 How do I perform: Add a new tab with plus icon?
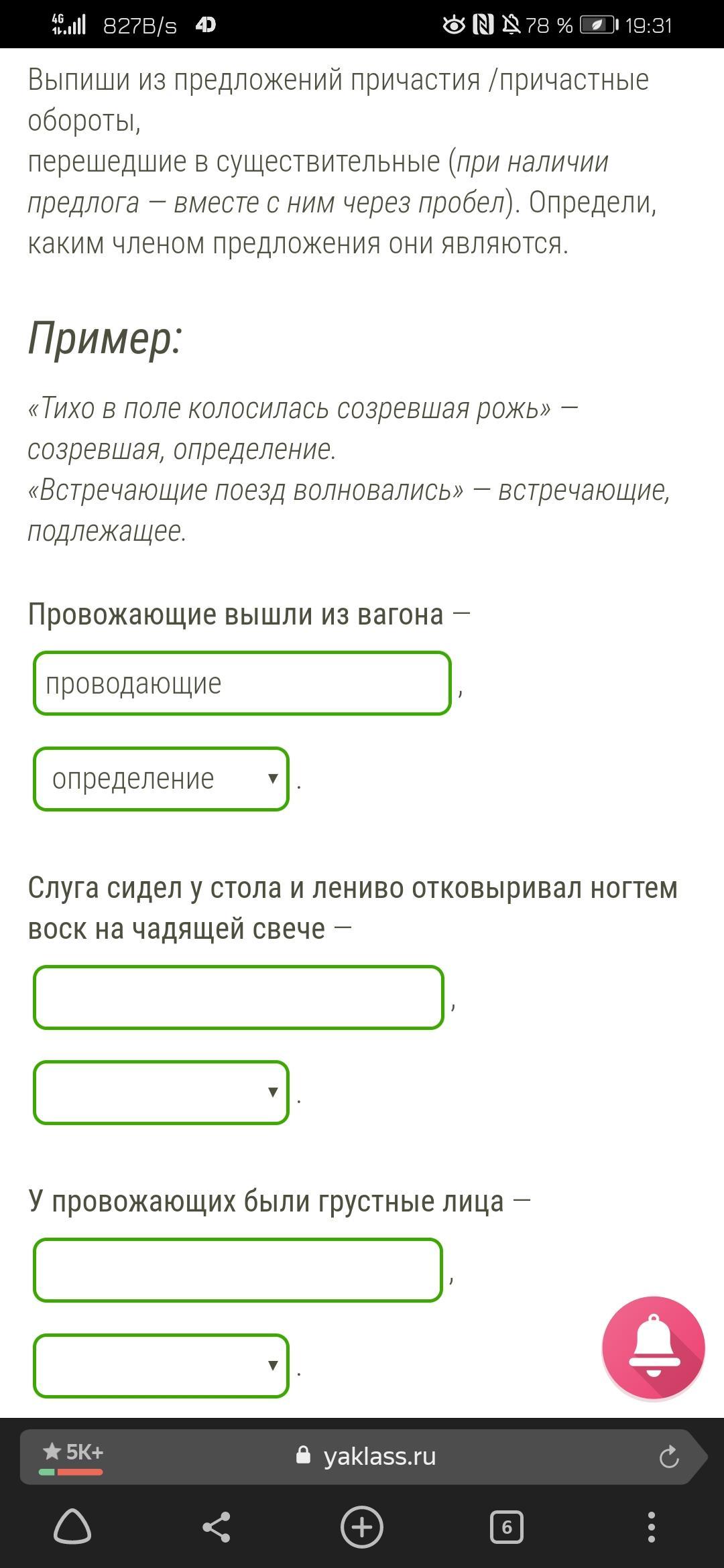[x=362, y=1527]
